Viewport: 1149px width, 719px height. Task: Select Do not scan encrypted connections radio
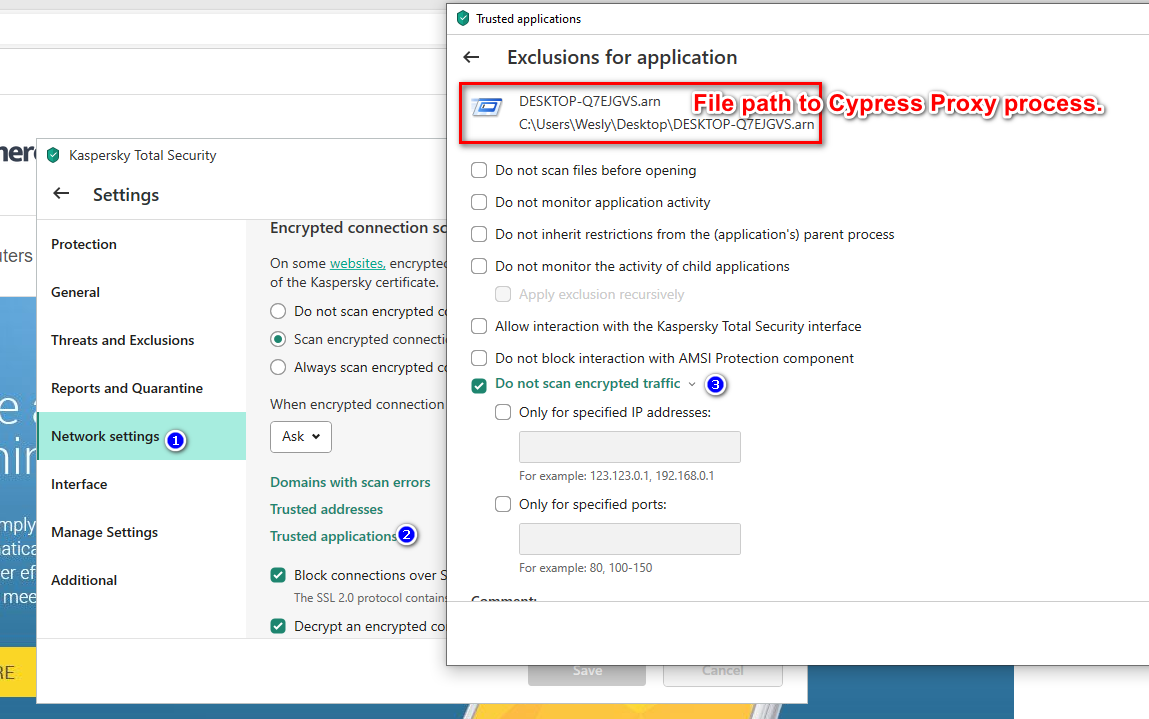click(x=278, y=311)
